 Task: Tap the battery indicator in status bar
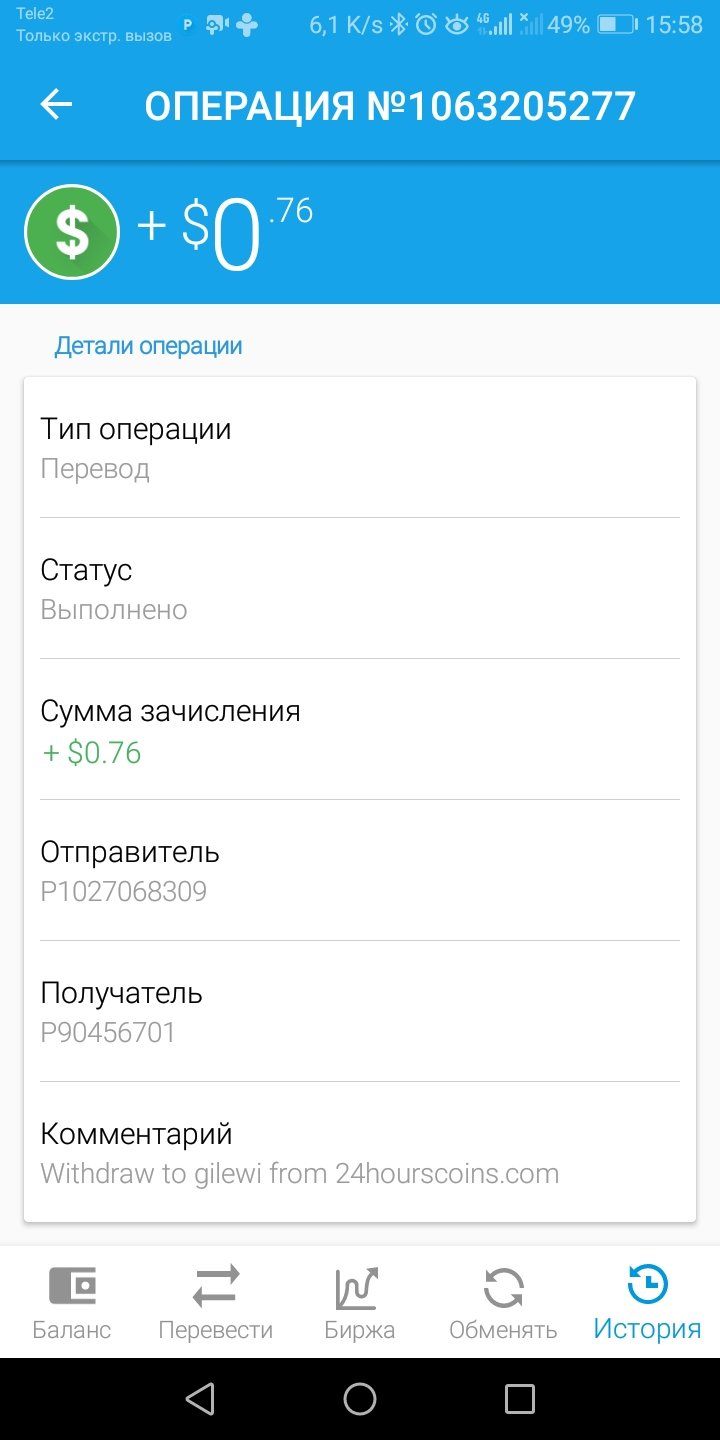(x=617, y=25)
